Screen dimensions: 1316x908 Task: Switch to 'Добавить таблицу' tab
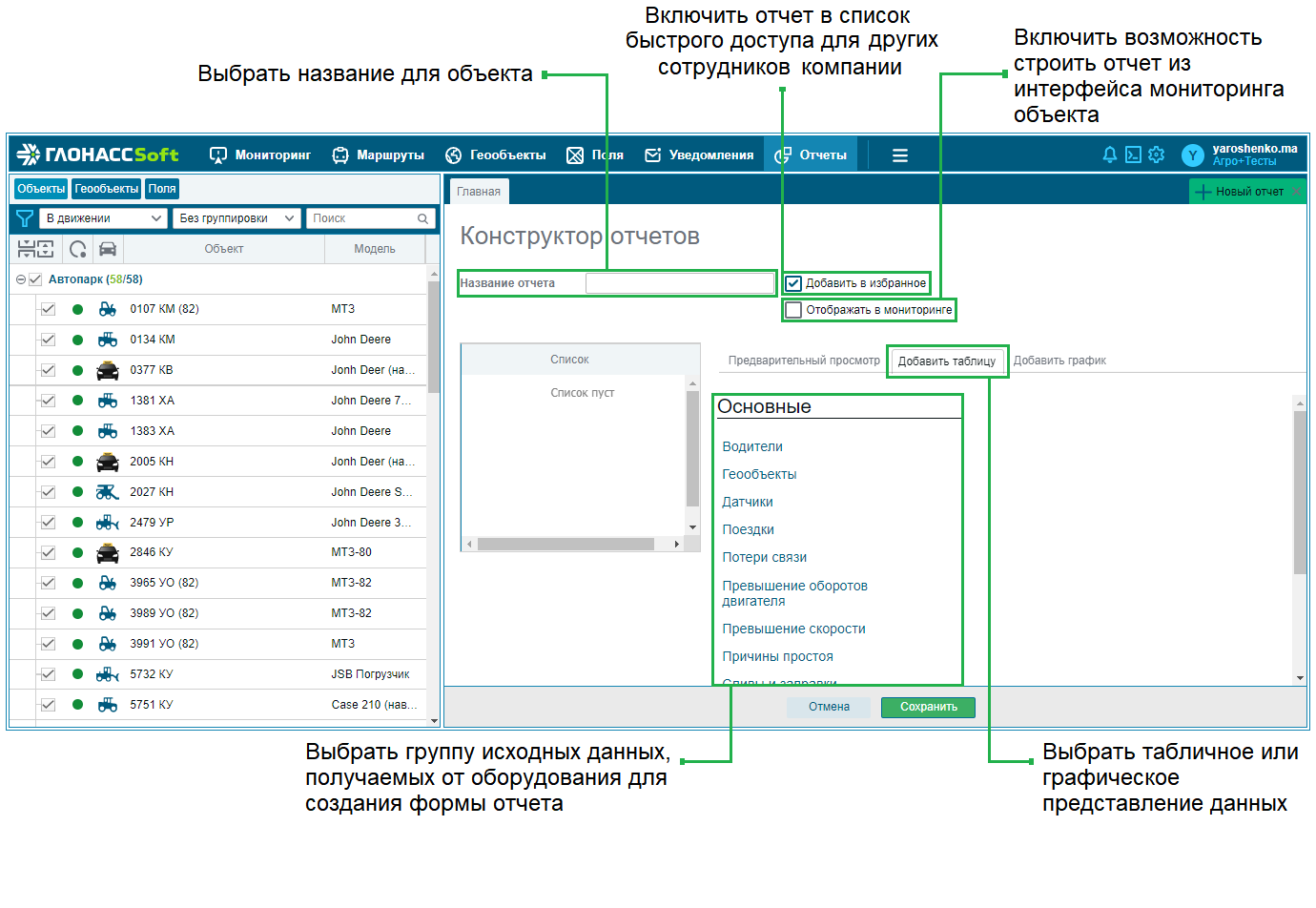tap(947, 361)
